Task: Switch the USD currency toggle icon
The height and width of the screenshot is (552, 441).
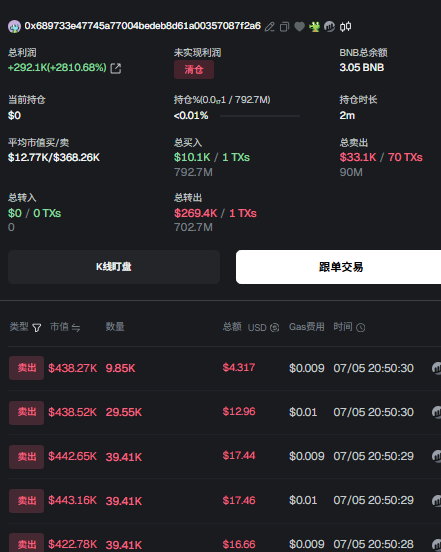Action: pos(275,328)
